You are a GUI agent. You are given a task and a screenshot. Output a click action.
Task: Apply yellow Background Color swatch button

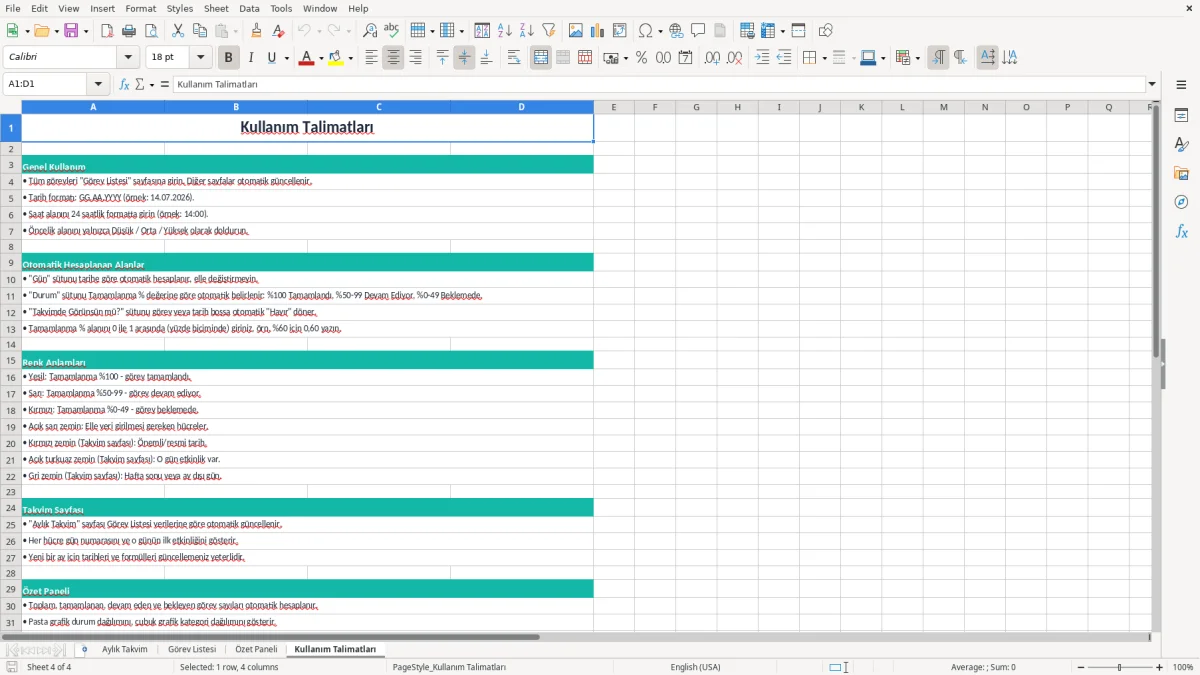pyautogui.click(x=336, y=58)
